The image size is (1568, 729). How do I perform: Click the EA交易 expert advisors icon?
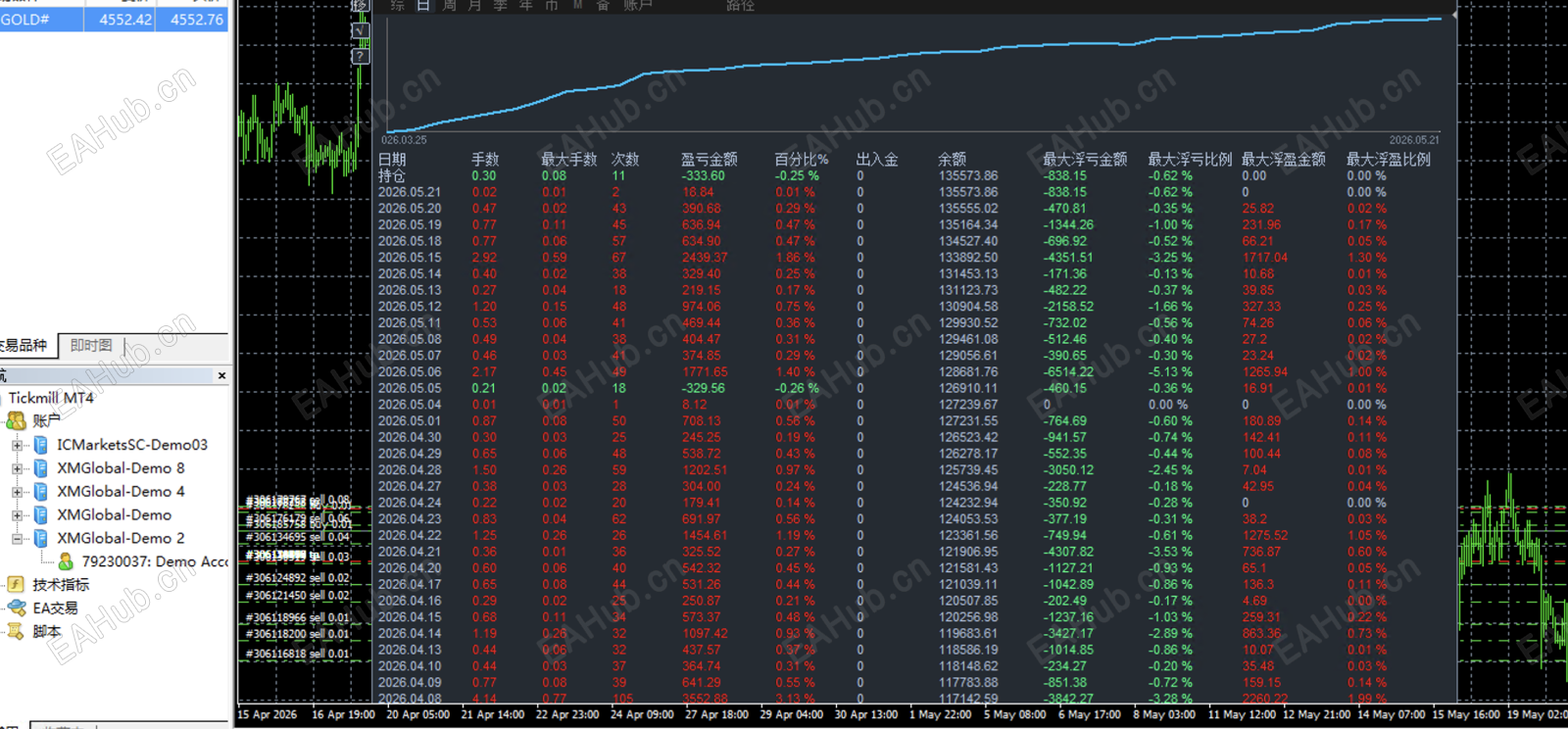(x=16, y=608)
